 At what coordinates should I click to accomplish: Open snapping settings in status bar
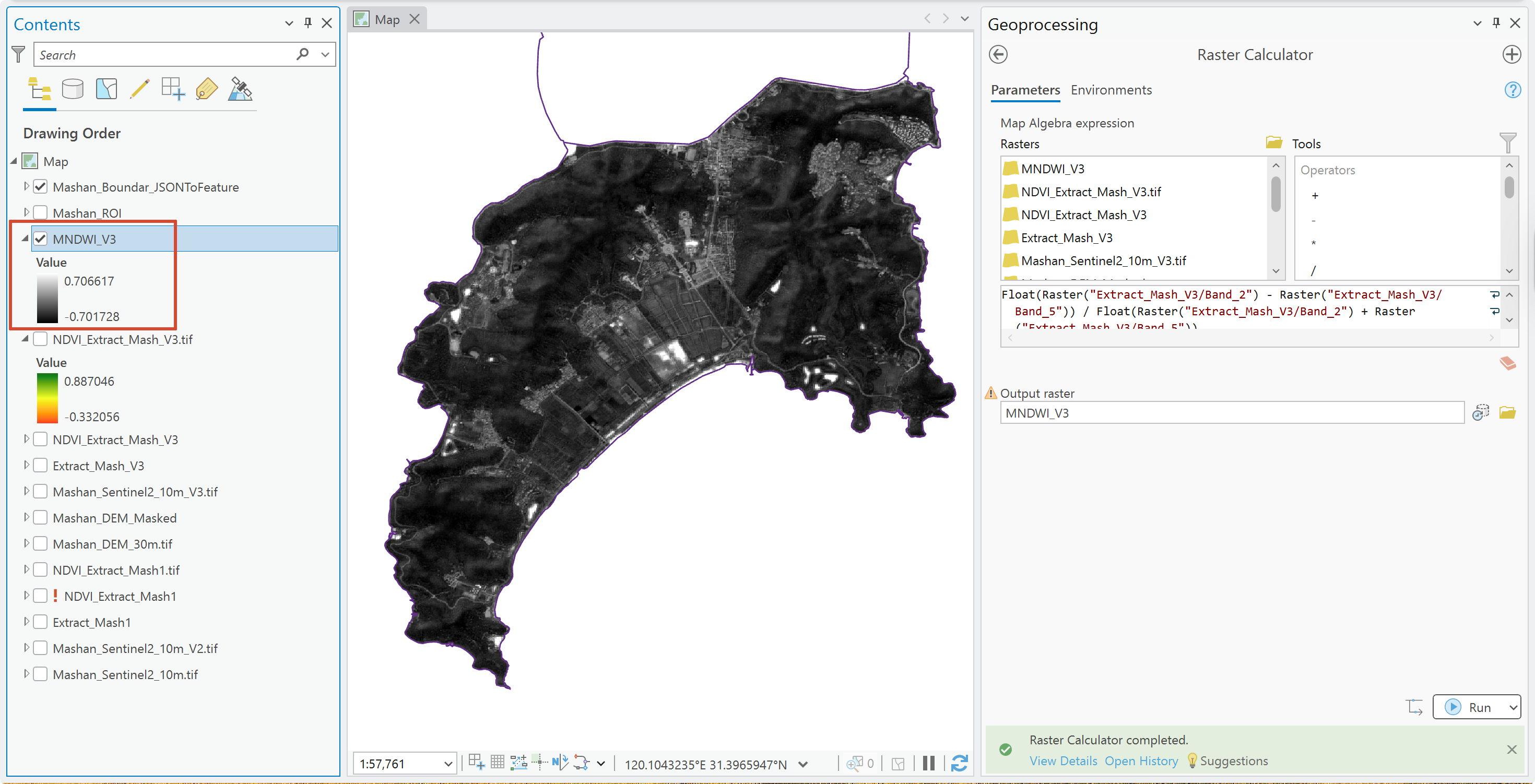(477, 763)
